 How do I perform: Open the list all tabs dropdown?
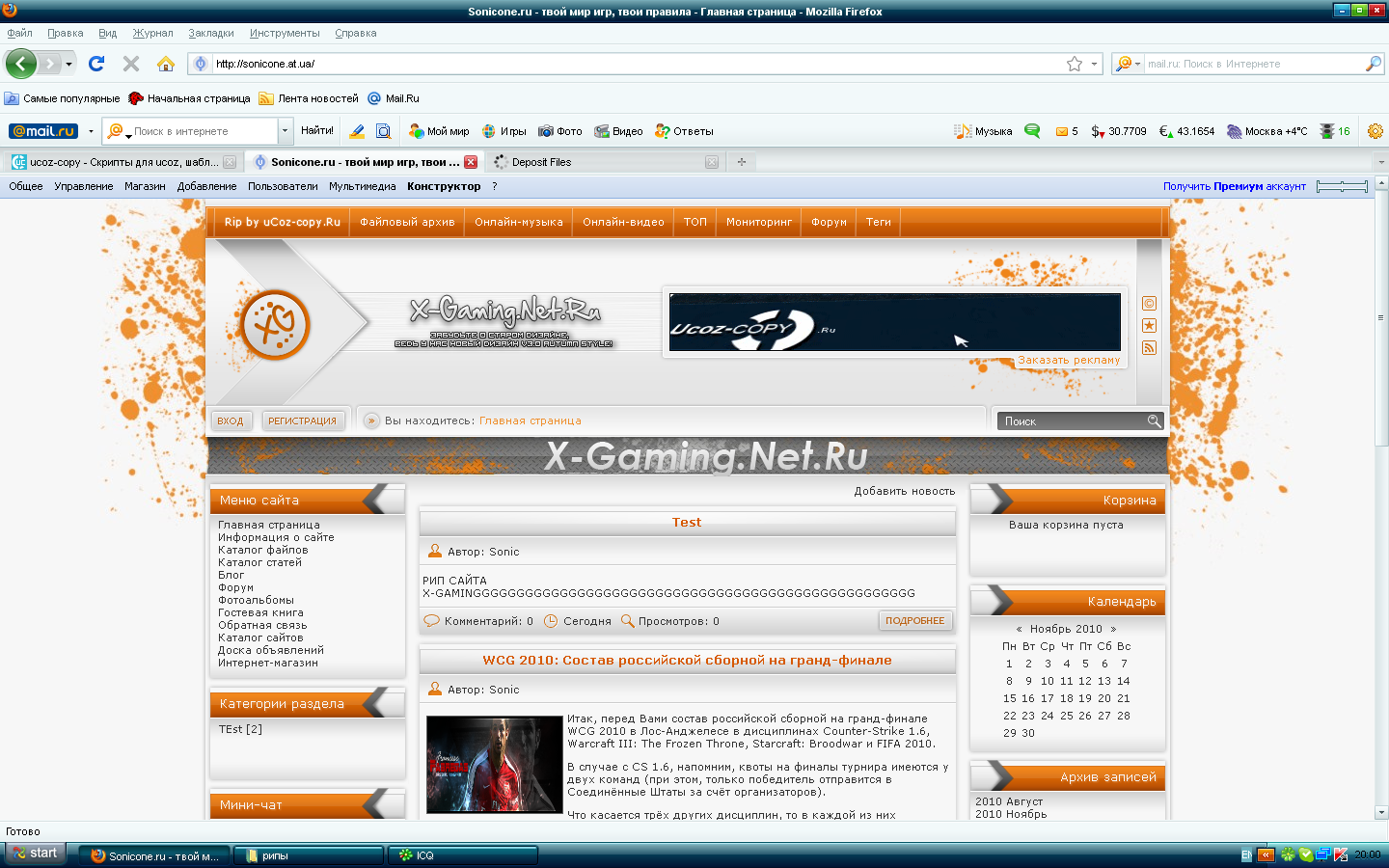pos(1380,162)
